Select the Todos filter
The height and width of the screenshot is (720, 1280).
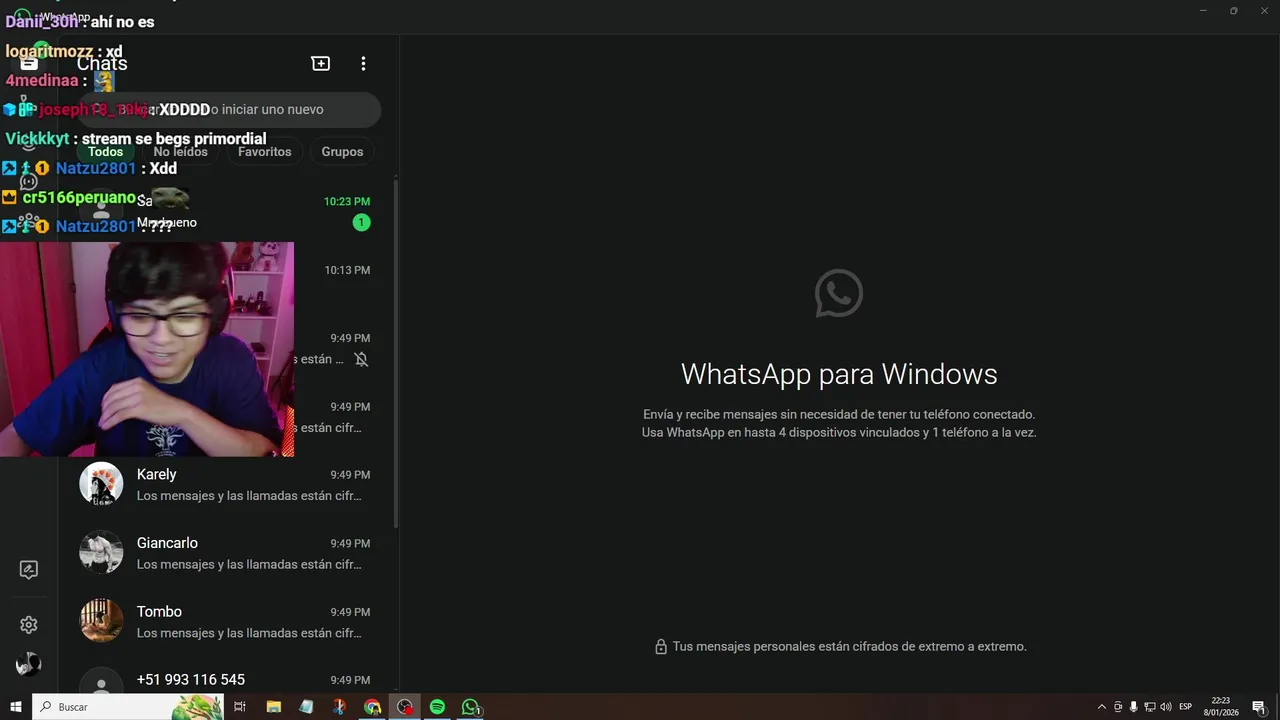click(105, 152)
